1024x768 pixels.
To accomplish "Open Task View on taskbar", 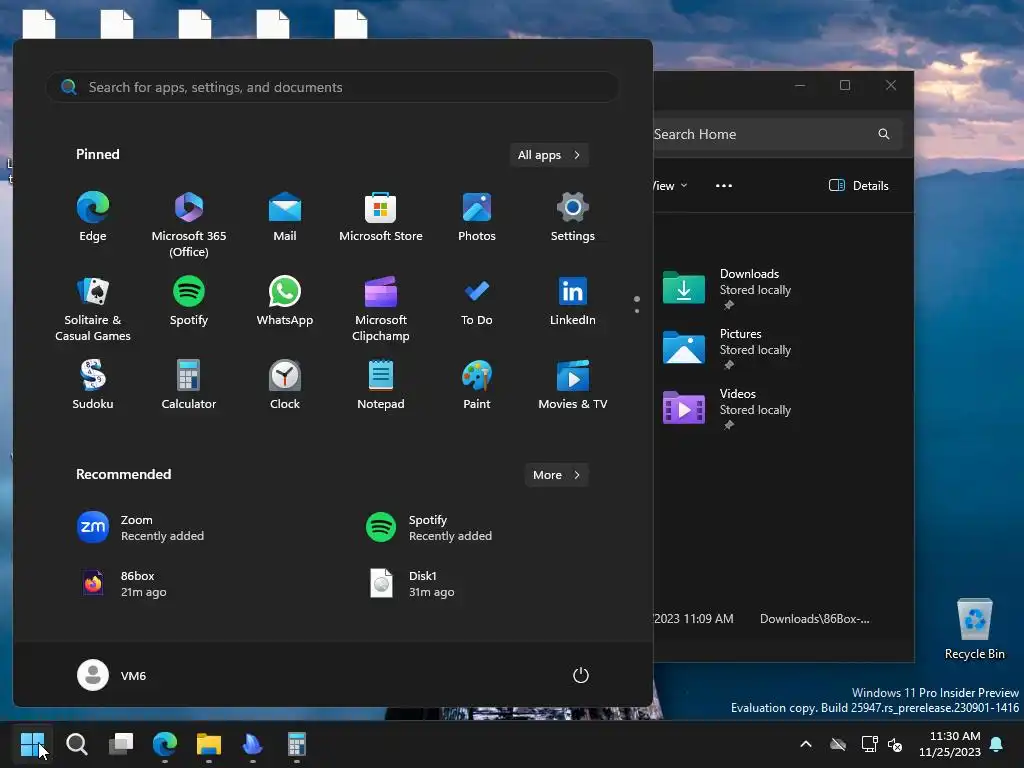I will 121,744.
